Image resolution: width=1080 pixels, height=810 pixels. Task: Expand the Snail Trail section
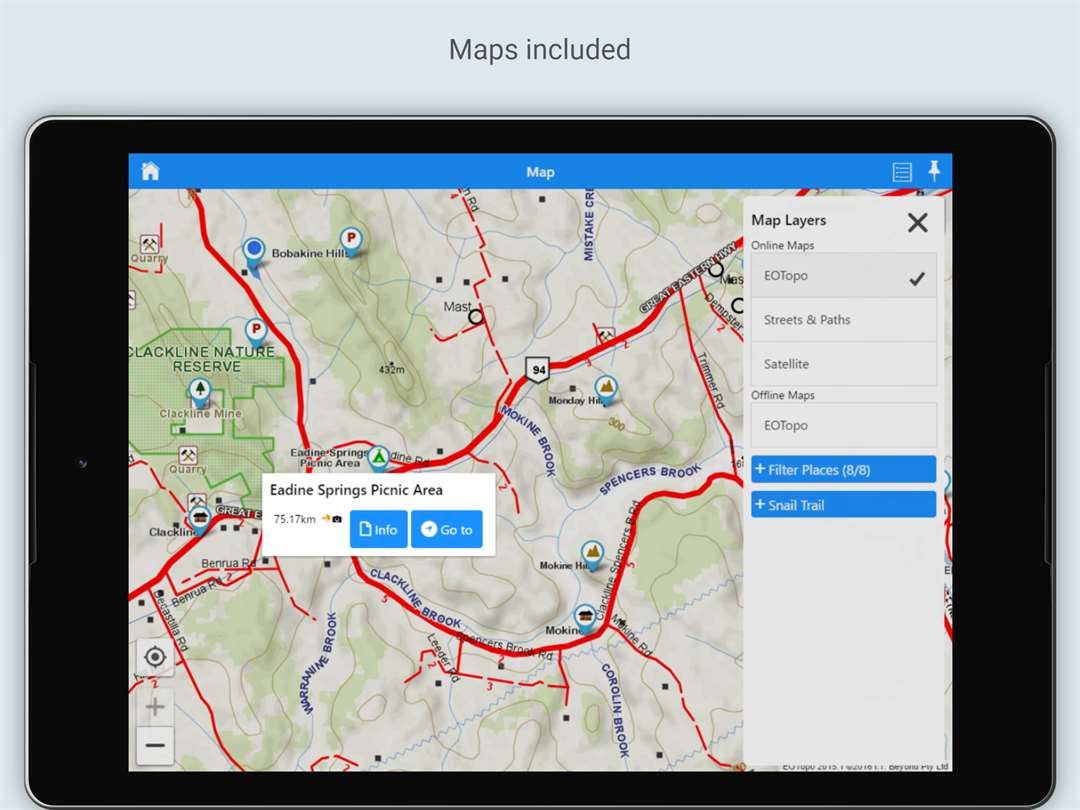844,505
